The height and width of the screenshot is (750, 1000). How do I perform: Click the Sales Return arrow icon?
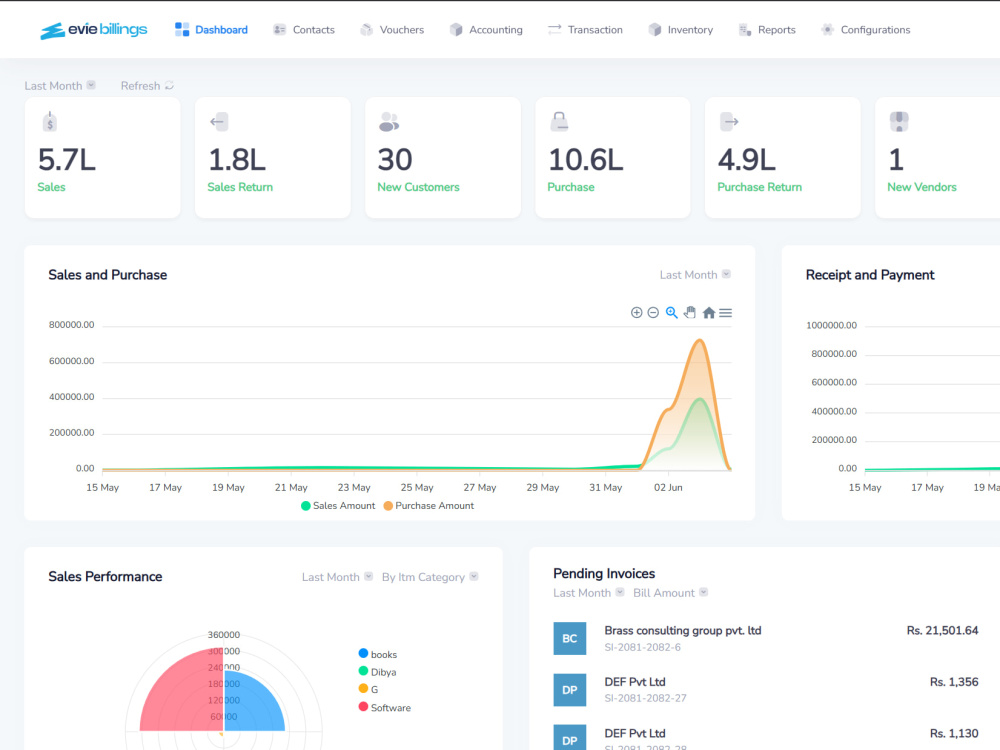coord(219,121)
